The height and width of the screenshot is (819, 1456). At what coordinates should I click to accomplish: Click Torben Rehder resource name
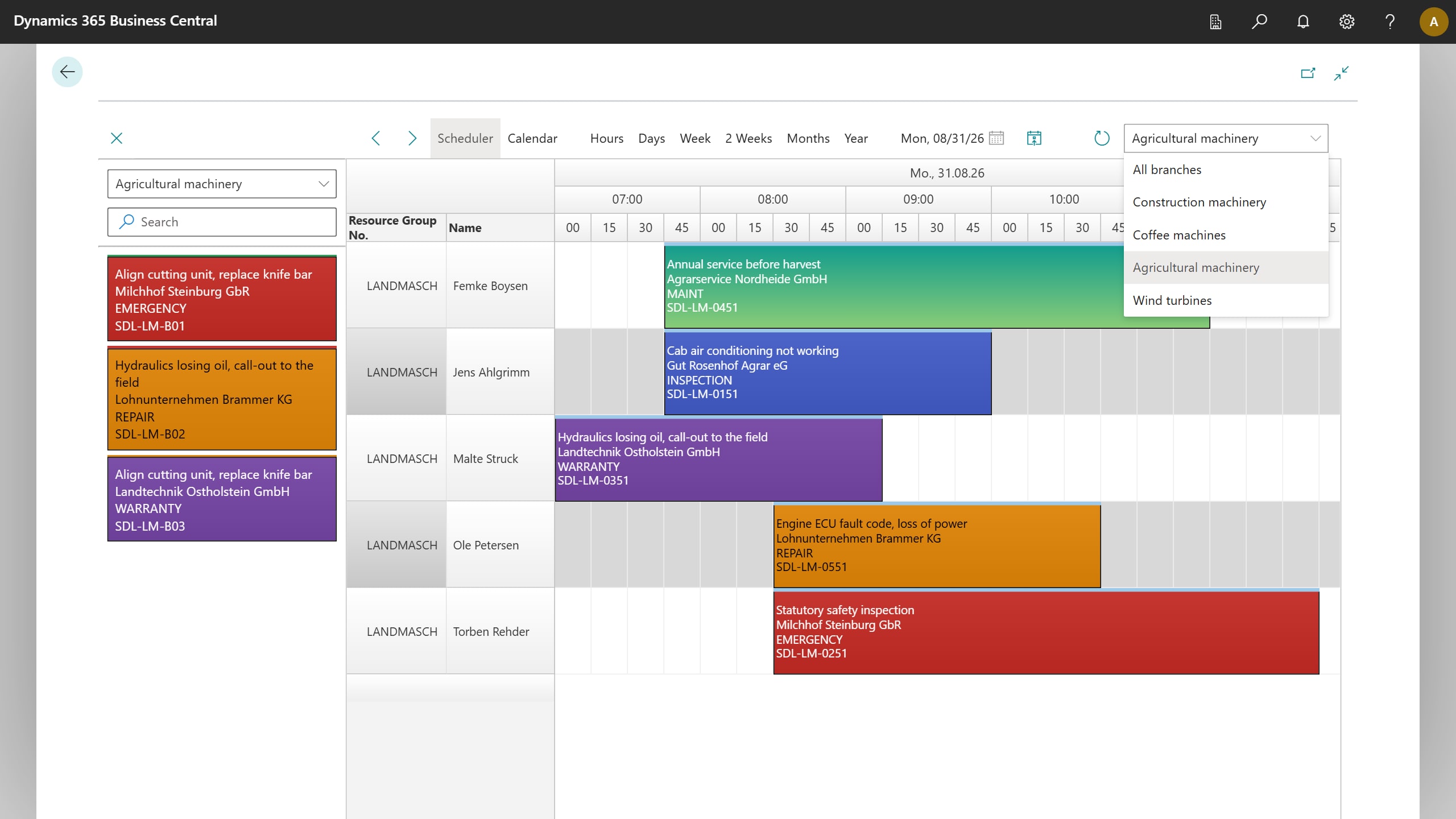[x=491, y=632]
